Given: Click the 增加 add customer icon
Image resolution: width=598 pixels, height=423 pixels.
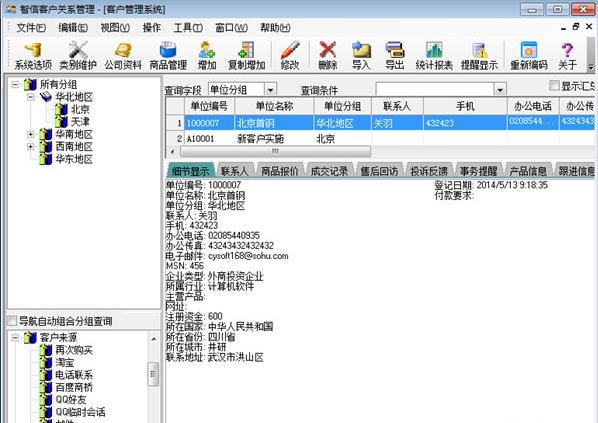Looking at the screenshot, I should pyautogui.click(x=207, y=56).
